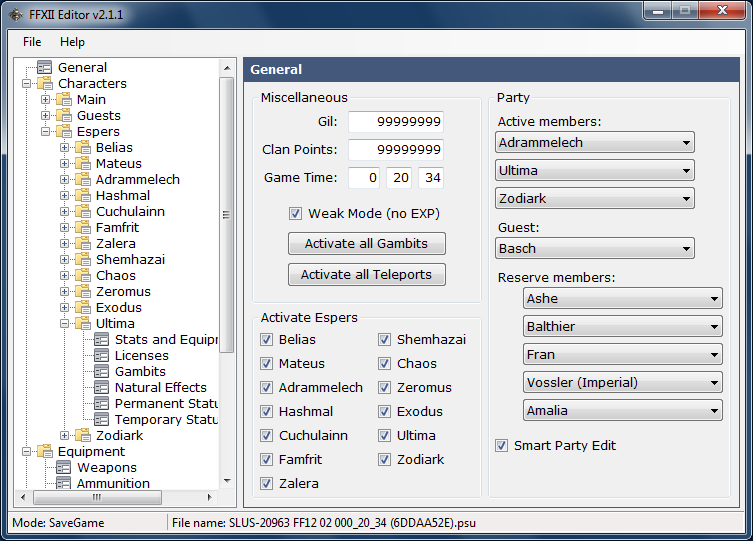
Task: Uncheck the Zodiark esper checkbox
Action: 384,459
